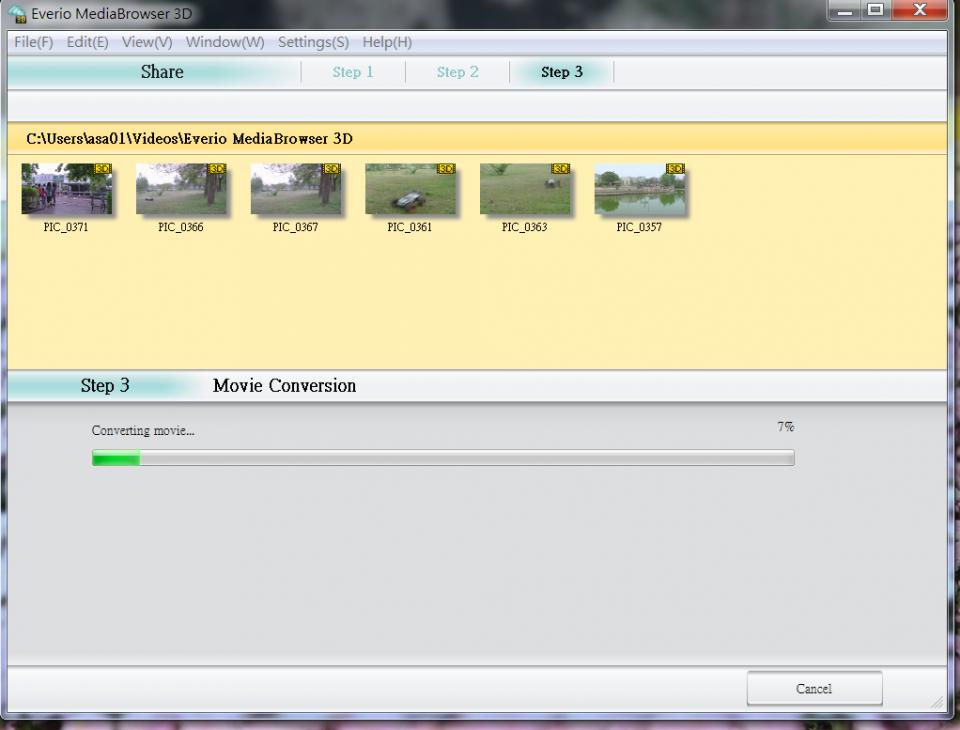Screen dimensions: 960x730
Task: Click the 3D badge on PIC_0361
Action: pos(446,168)
